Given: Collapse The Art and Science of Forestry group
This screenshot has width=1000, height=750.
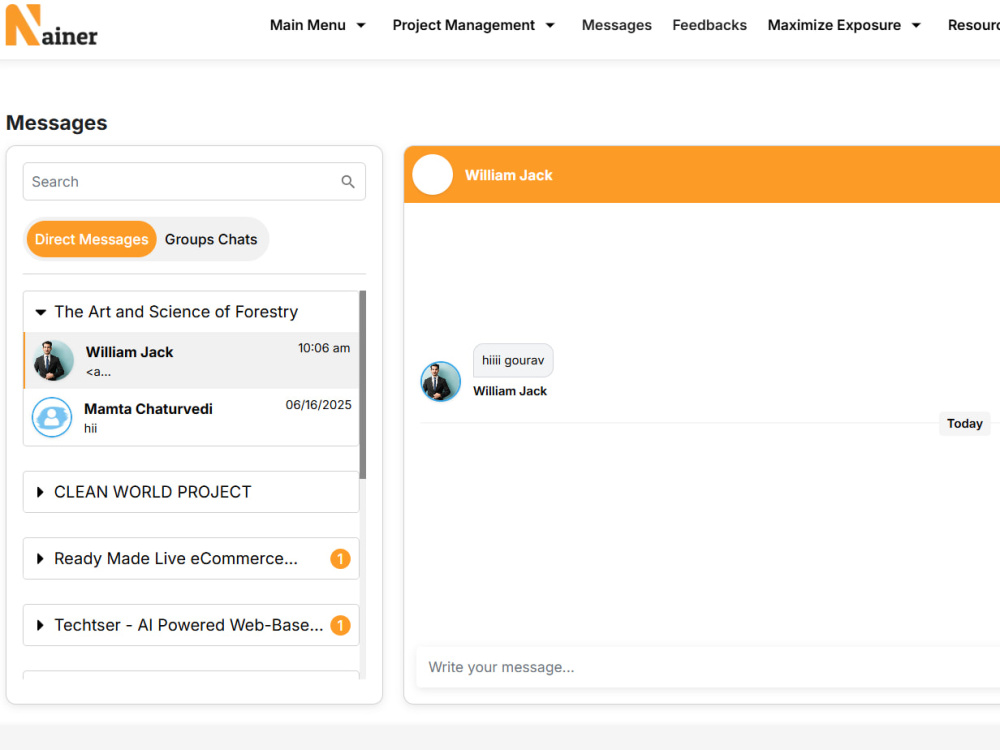Looking at the screenshot, I should click(x=191, y=312).
